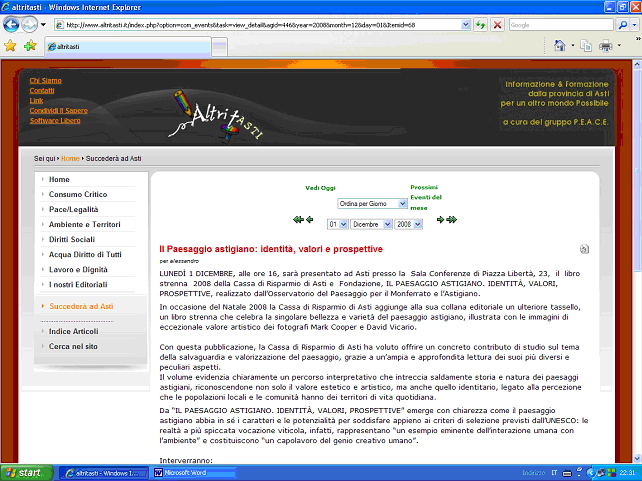Open the Chi Siamo link
Image resolution: width=642 pixels, height=481 pixels.
(45, 81)
